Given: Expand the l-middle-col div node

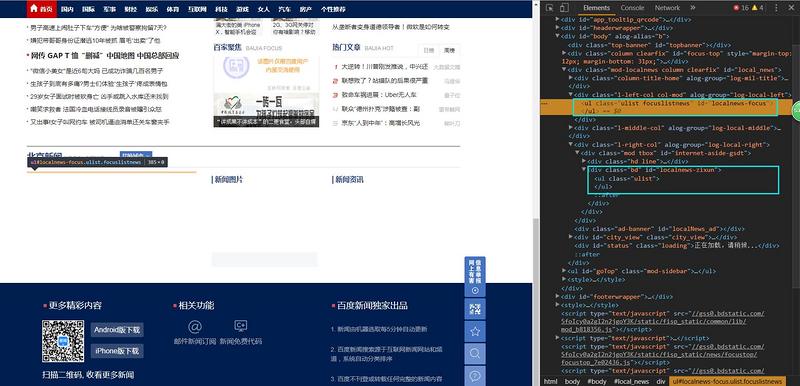Looking at the screenshot, I should coord(571,128).
